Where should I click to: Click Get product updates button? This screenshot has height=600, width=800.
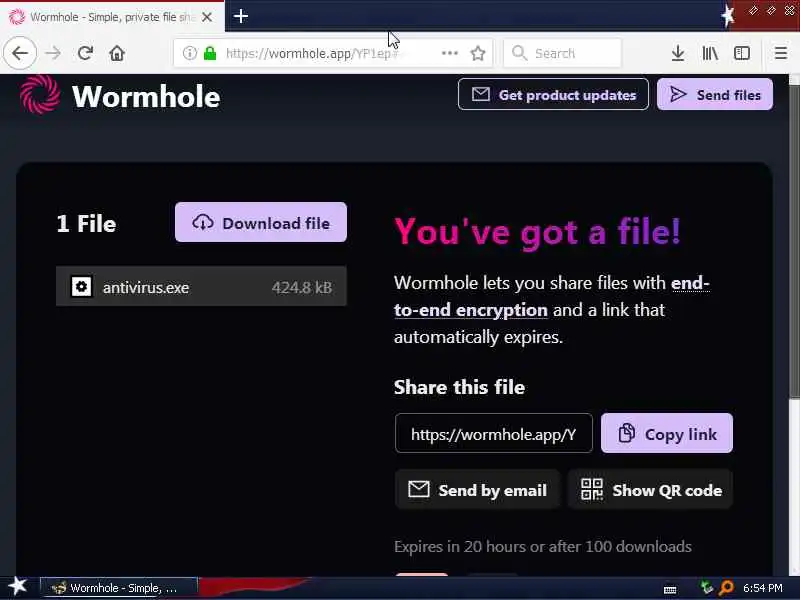tap(553, 94)
